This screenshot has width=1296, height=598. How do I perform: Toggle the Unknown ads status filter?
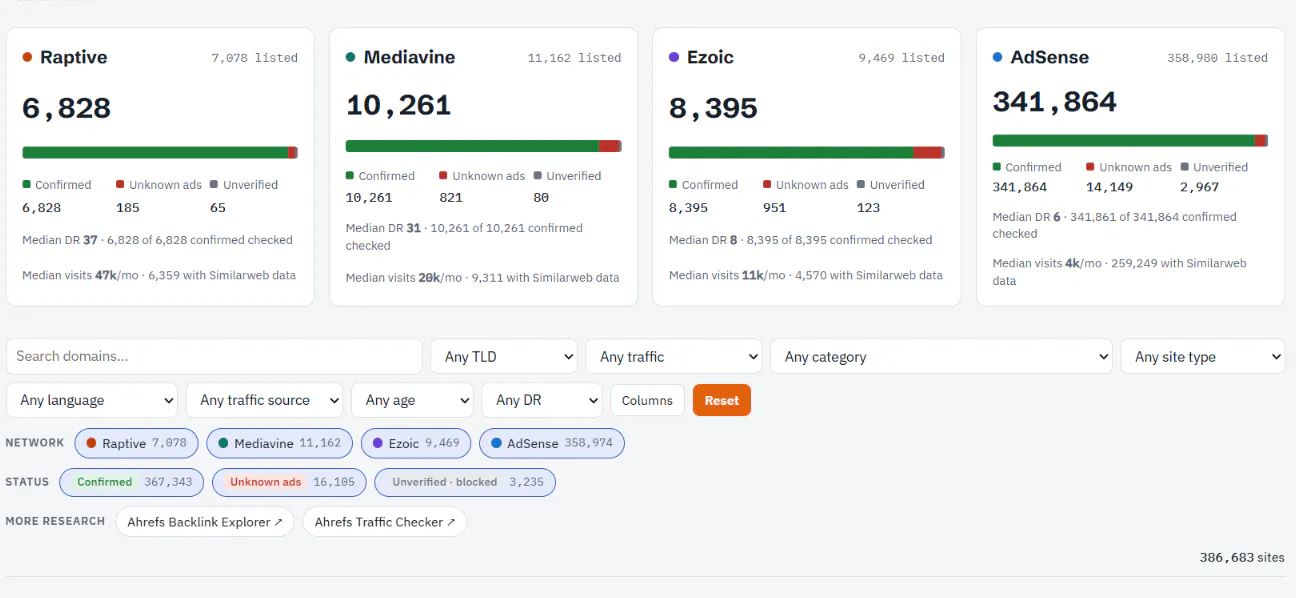click(x=289, y=482)
